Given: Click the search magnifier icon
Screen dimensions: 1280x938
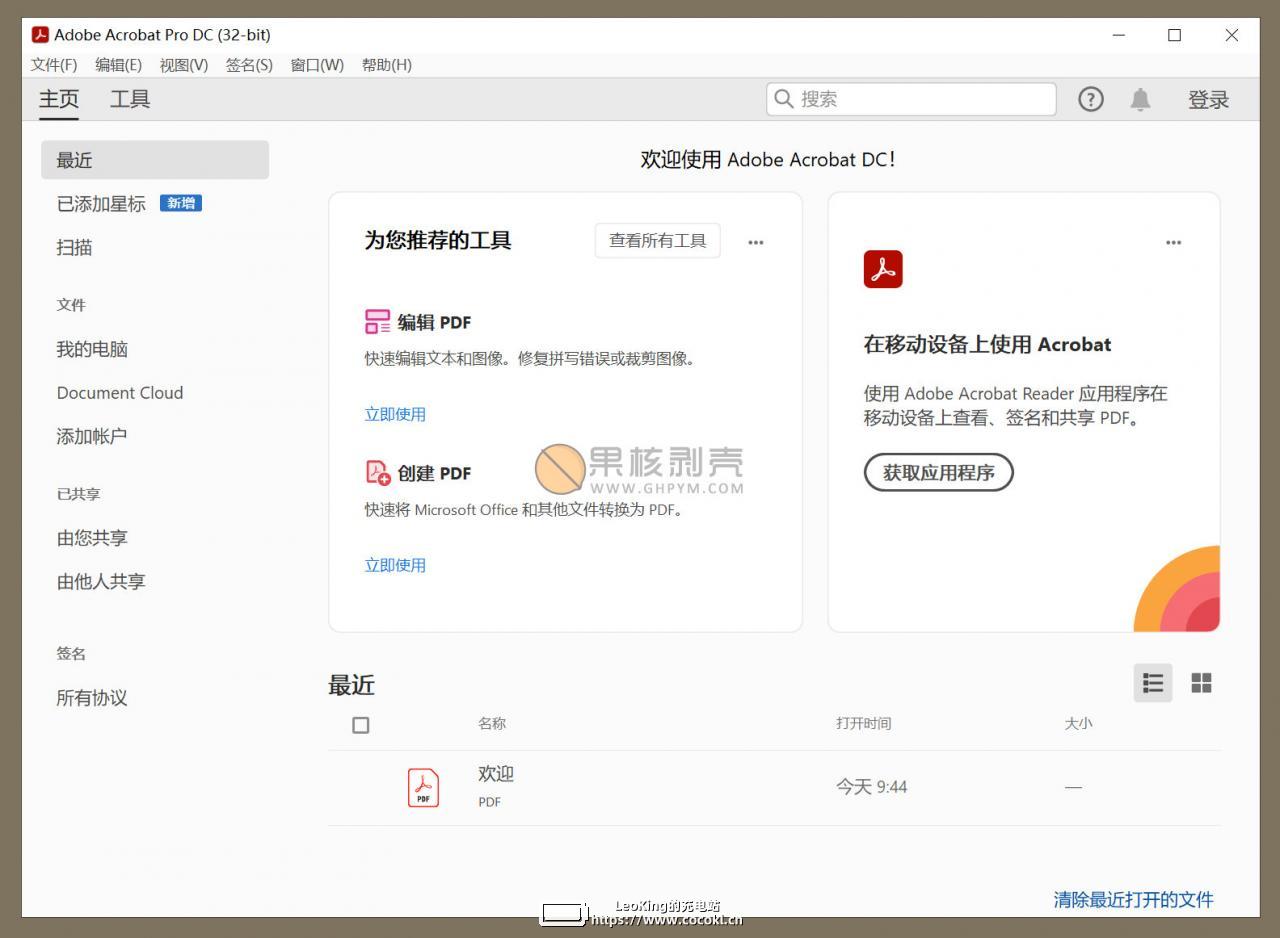Looking at the screenshot, I should point(784,99).
